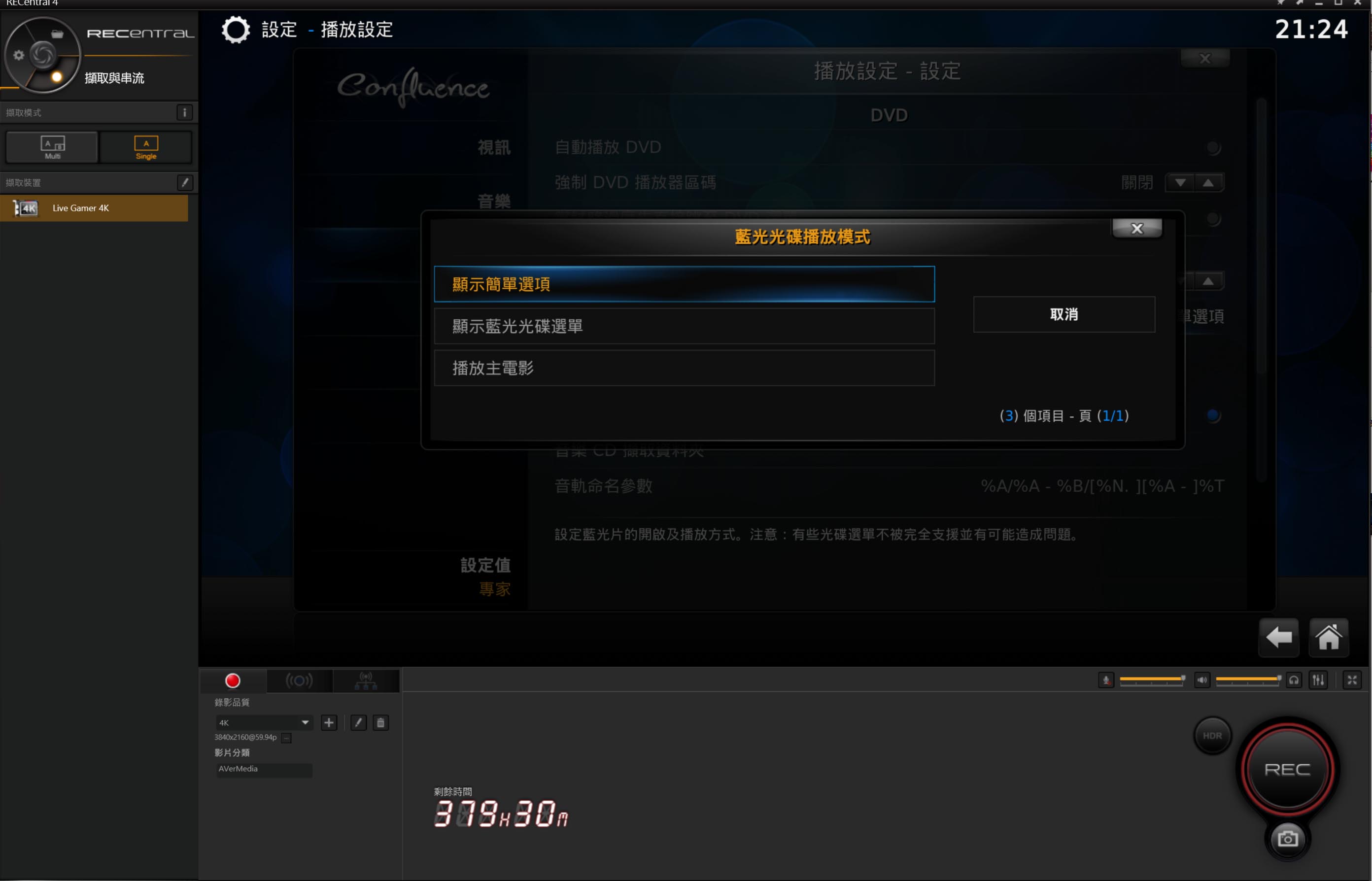Switch capture mode to Multi
The image size is (1372, 881).
click(52, 147)
